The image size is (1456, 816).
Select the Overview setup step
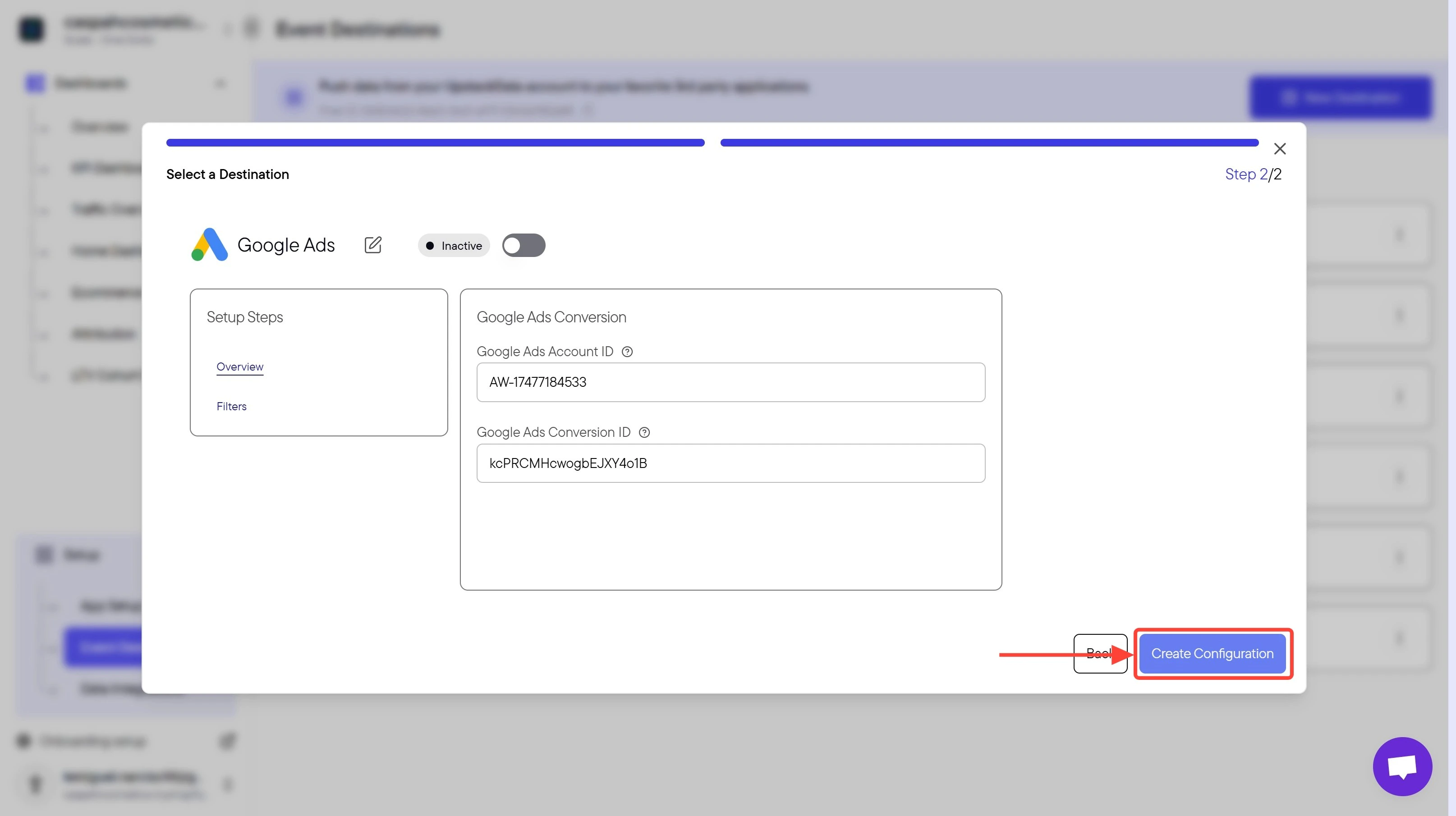coord(239,367)
